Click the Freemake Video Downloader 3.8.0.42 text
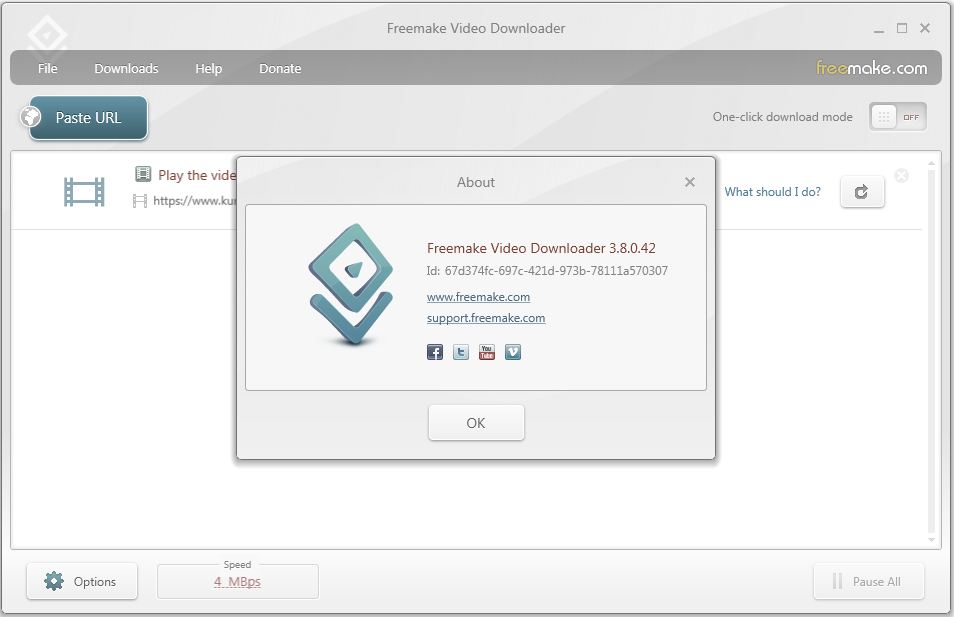954x617 pixels. coord(541,248)
